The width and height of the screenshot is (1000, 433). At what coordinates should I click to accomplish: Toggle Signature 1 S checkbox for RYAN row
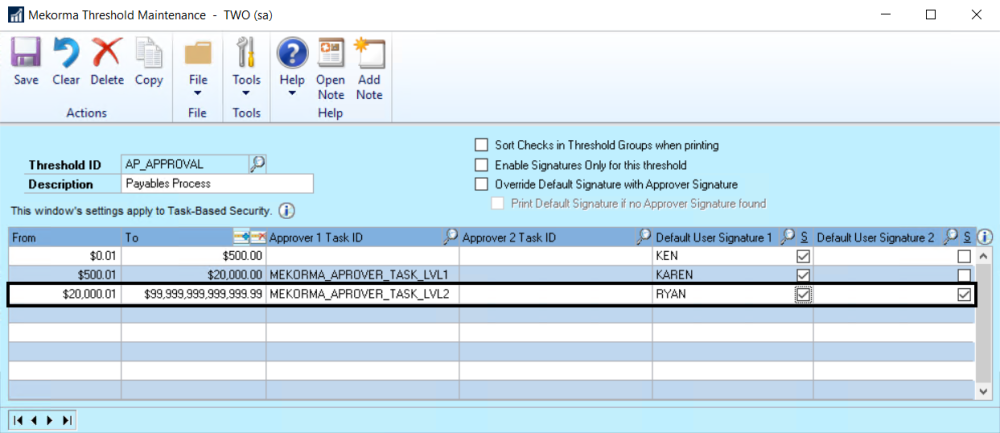coord(804,295)
